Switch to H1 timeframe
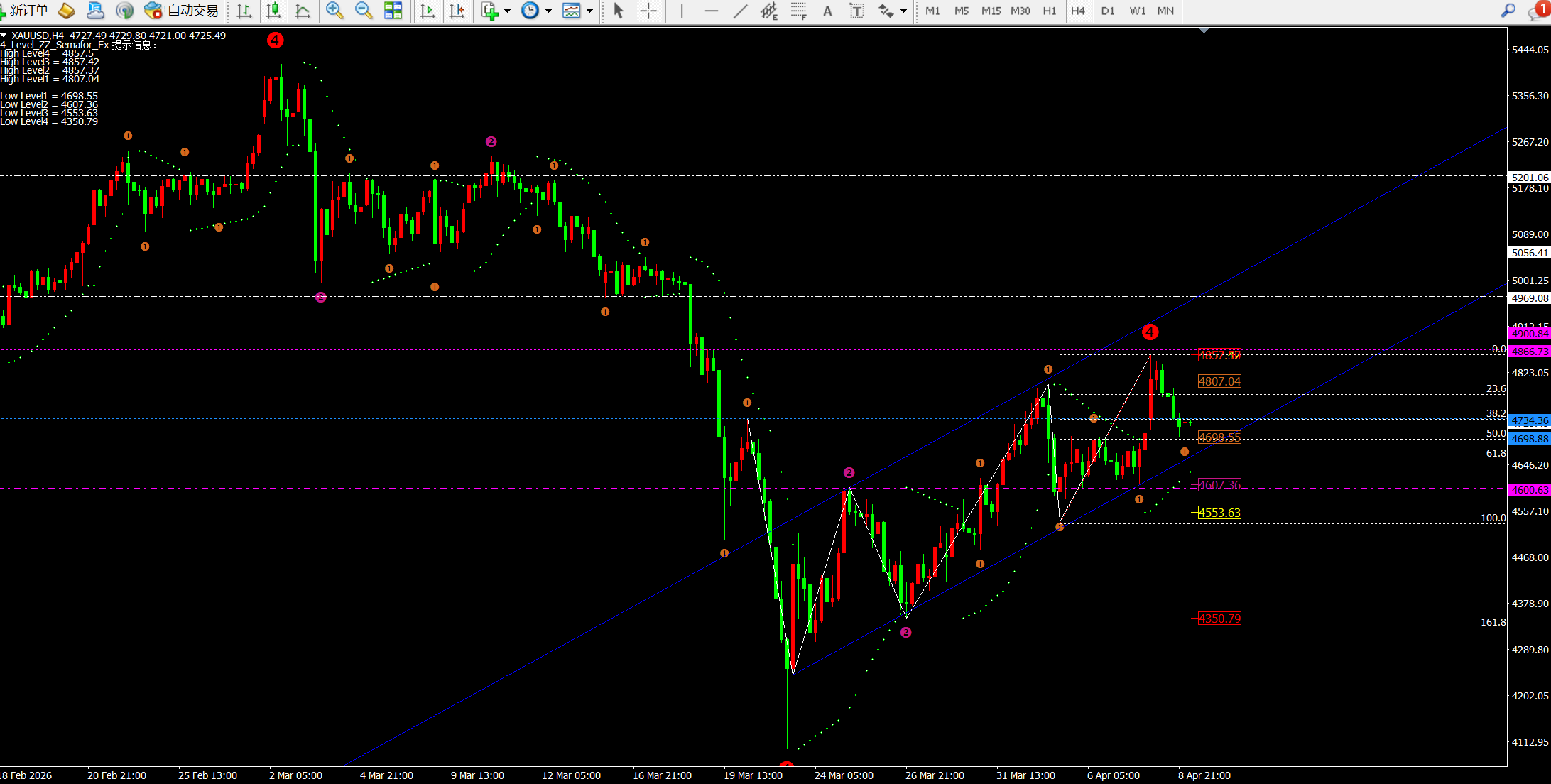1551x784 pixels. (1049, 11)
